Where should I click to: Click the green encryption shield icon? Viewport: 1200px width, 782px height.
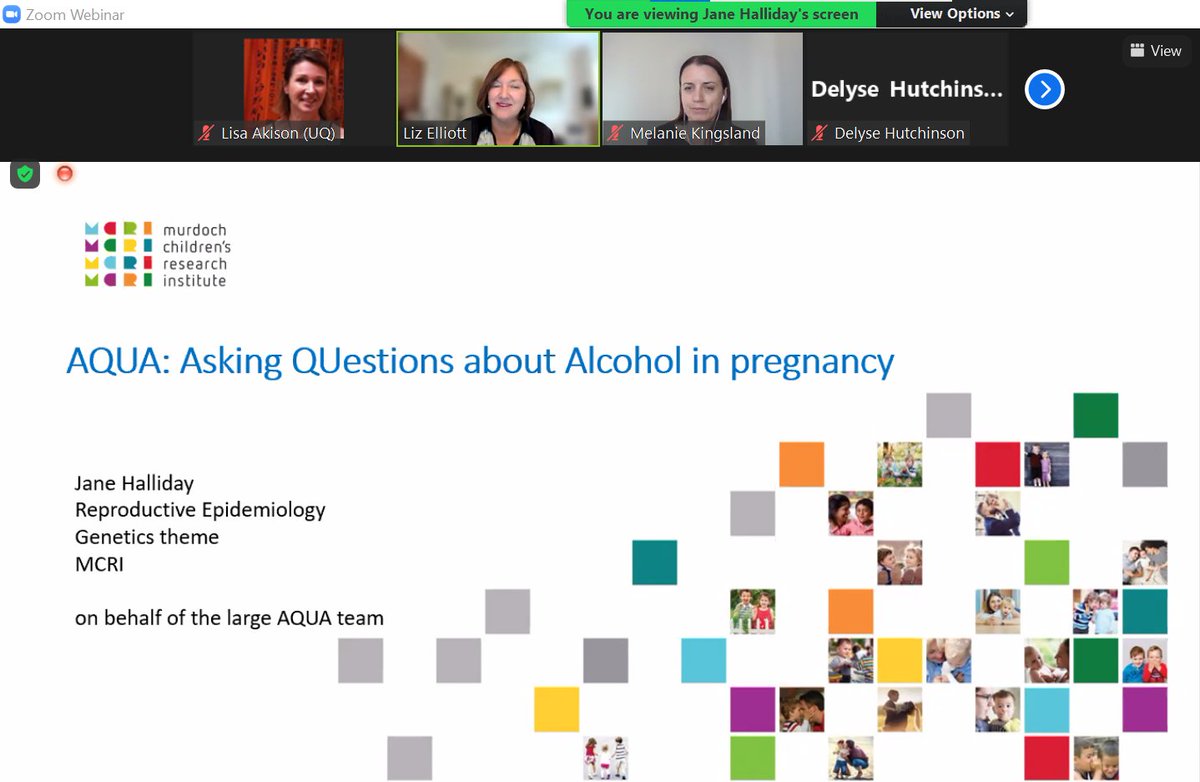click(25, 174)
